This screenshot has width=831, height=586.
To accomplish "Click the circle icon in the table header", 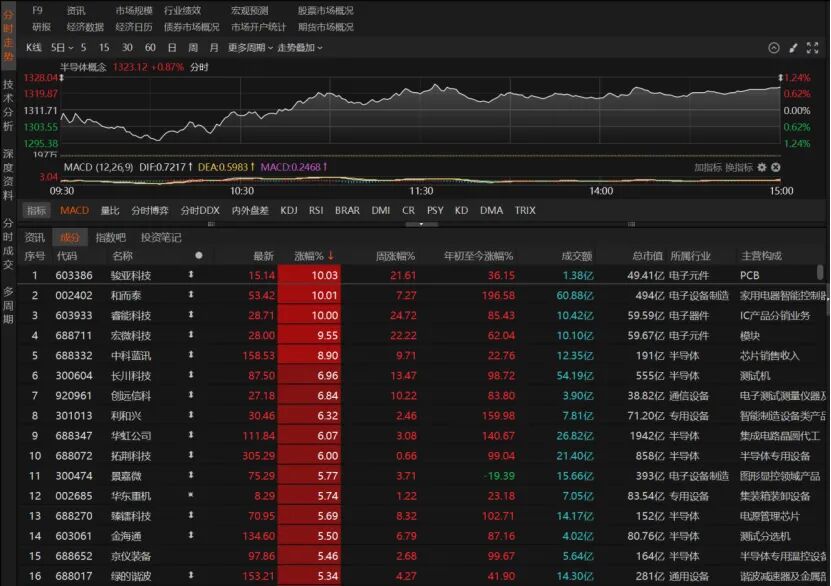I will [x=198, y=255].
